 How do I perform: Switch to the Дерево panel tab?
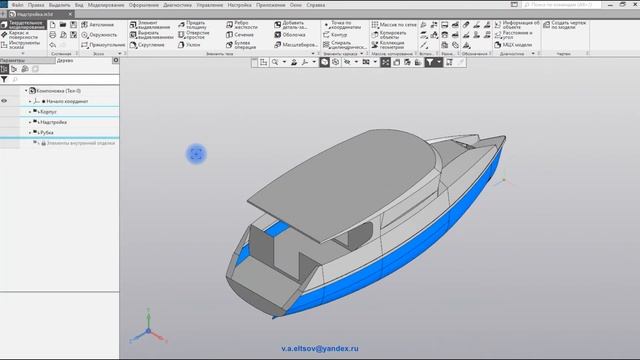64,60
